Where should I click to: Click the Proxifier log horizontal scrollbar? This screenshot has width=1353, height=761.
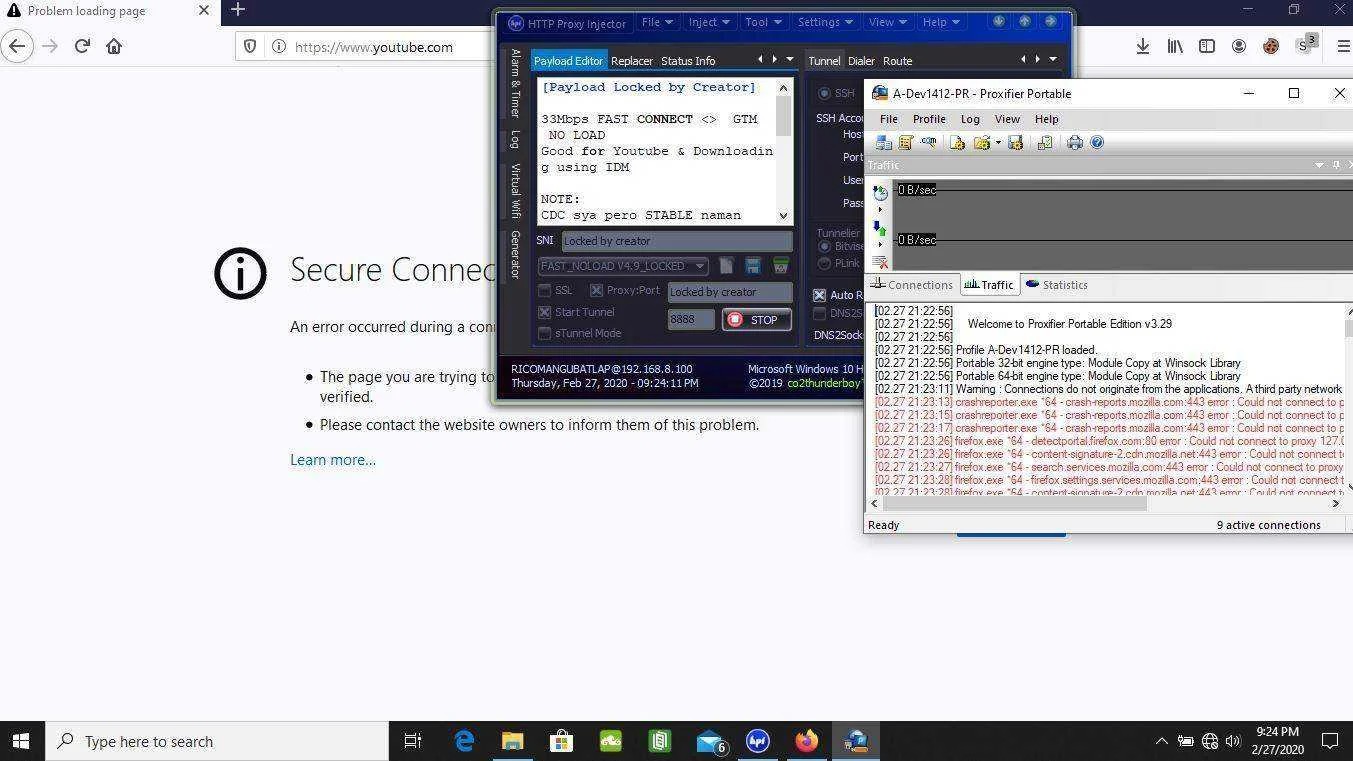[x=1013, y=504]
